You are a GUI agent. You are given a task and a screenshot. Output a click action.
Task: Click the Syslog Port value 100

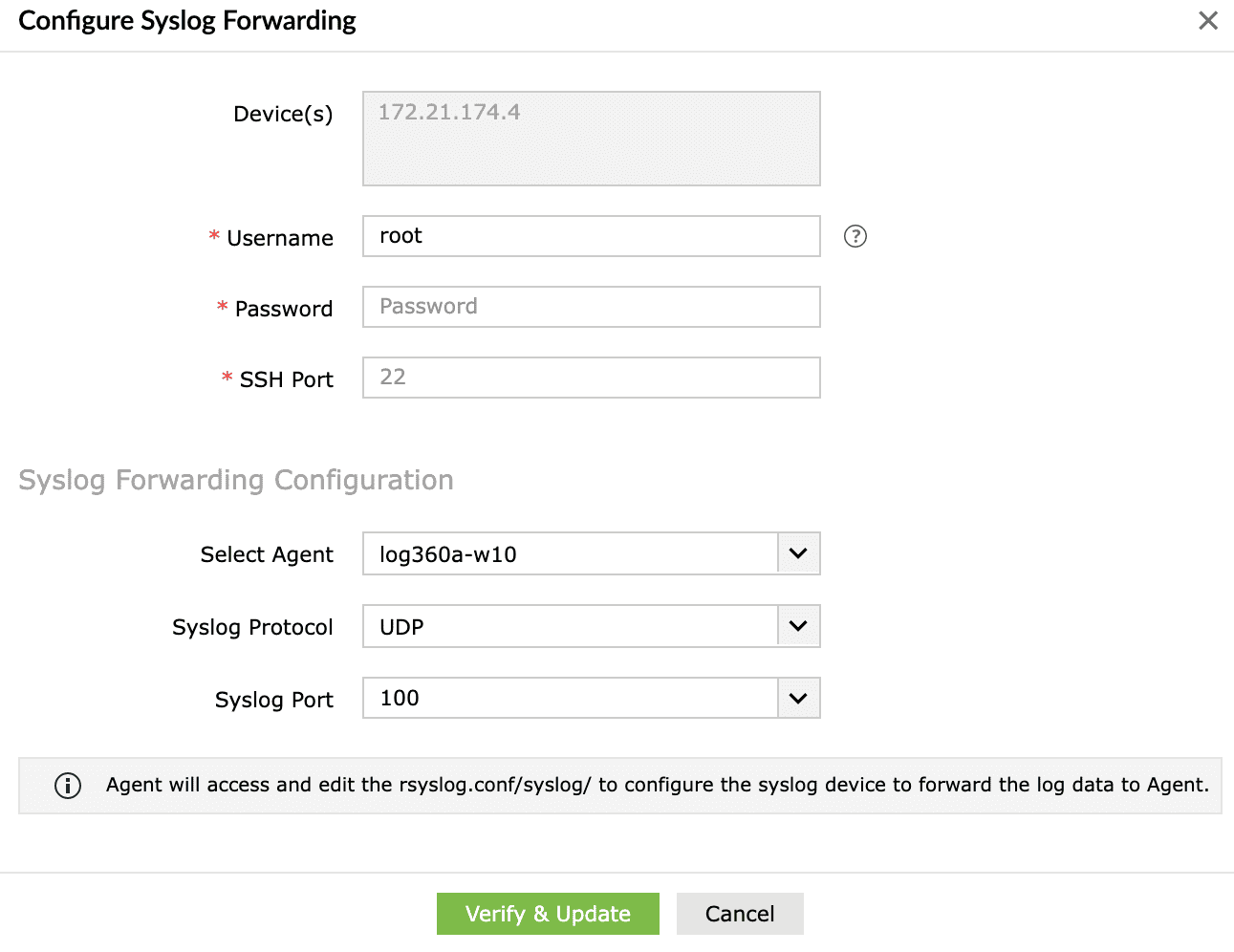(x=570, y=699)
